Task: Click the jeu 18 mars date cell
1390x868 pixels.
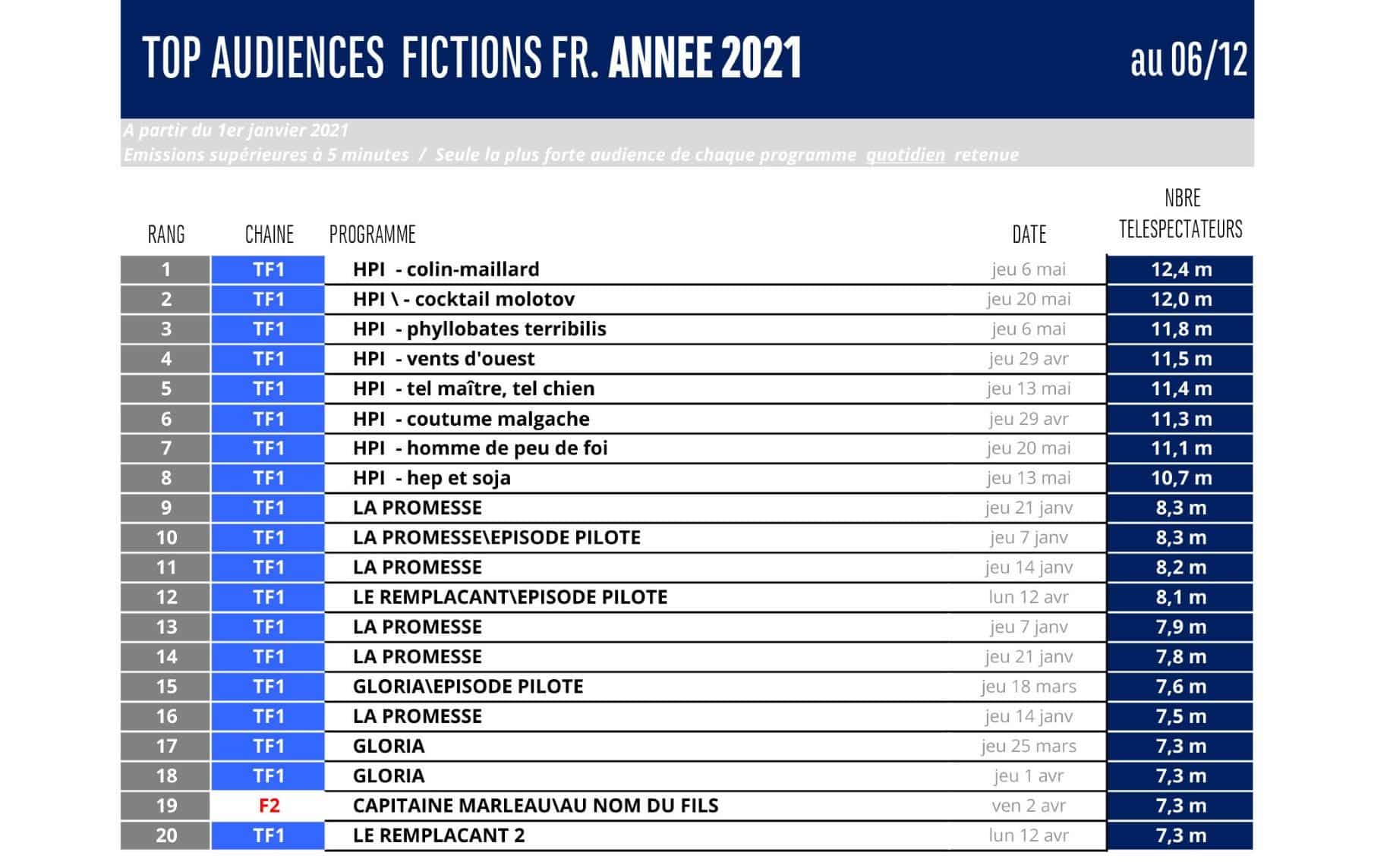Action: (x=1029, y=687)
